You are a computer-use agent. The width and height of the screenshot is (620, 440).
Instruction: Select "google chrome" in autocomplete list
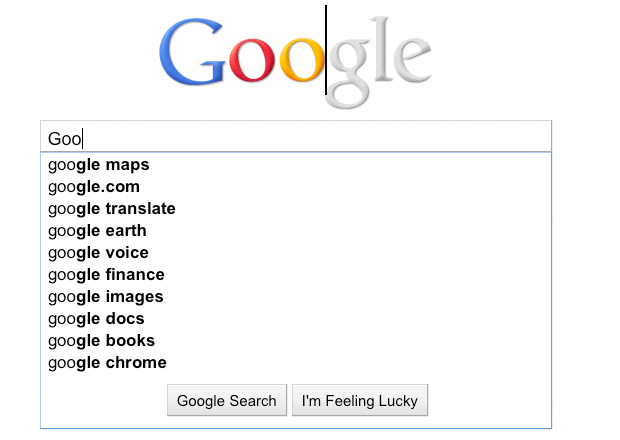coord(107,363)
